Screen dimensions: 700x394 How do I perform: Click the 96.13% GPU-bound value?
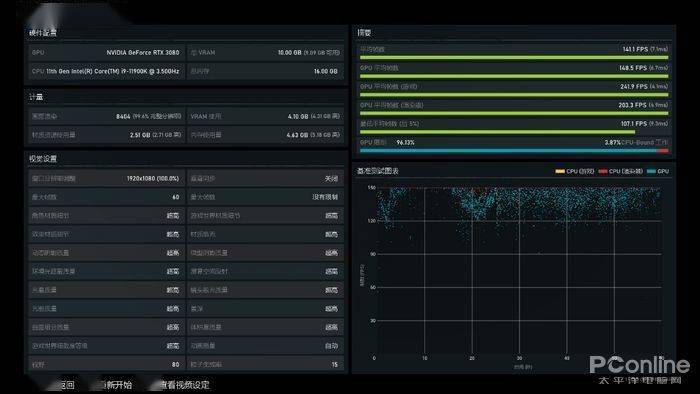(405, 142)
